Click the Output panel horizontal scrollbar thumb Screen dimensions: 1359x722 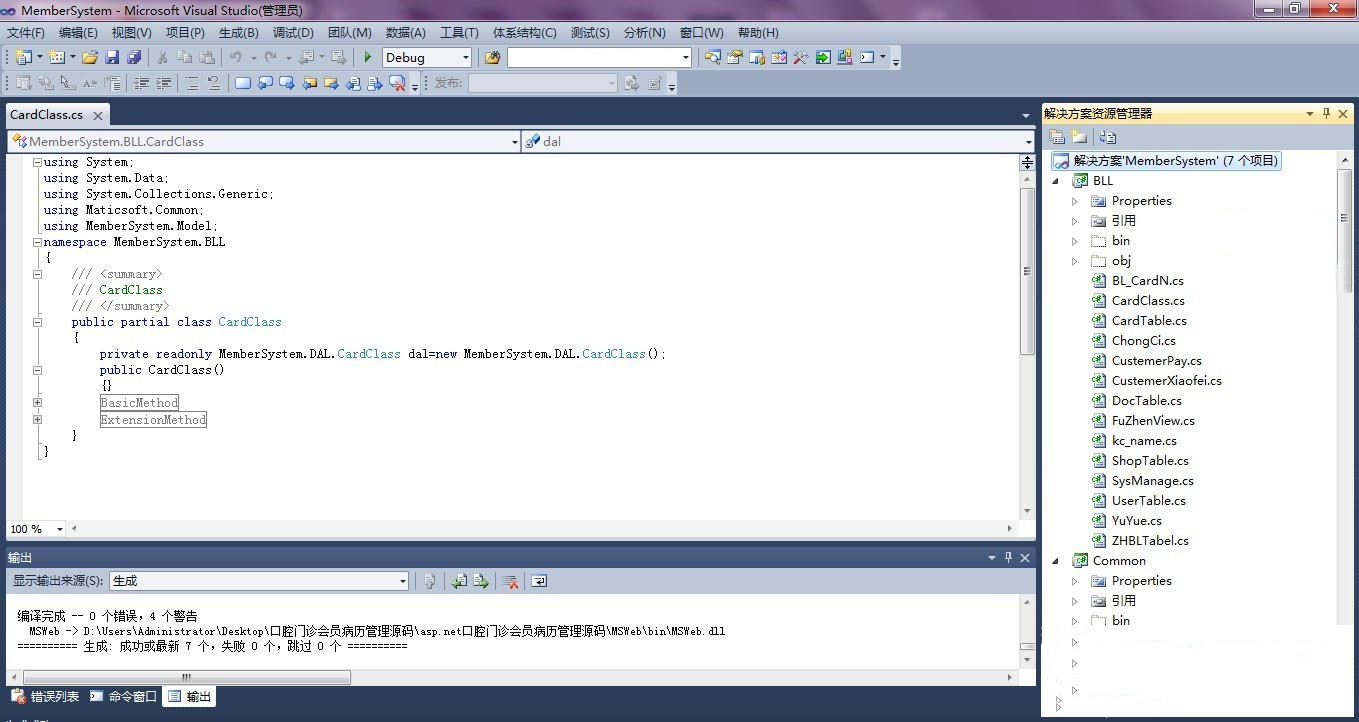186,677
